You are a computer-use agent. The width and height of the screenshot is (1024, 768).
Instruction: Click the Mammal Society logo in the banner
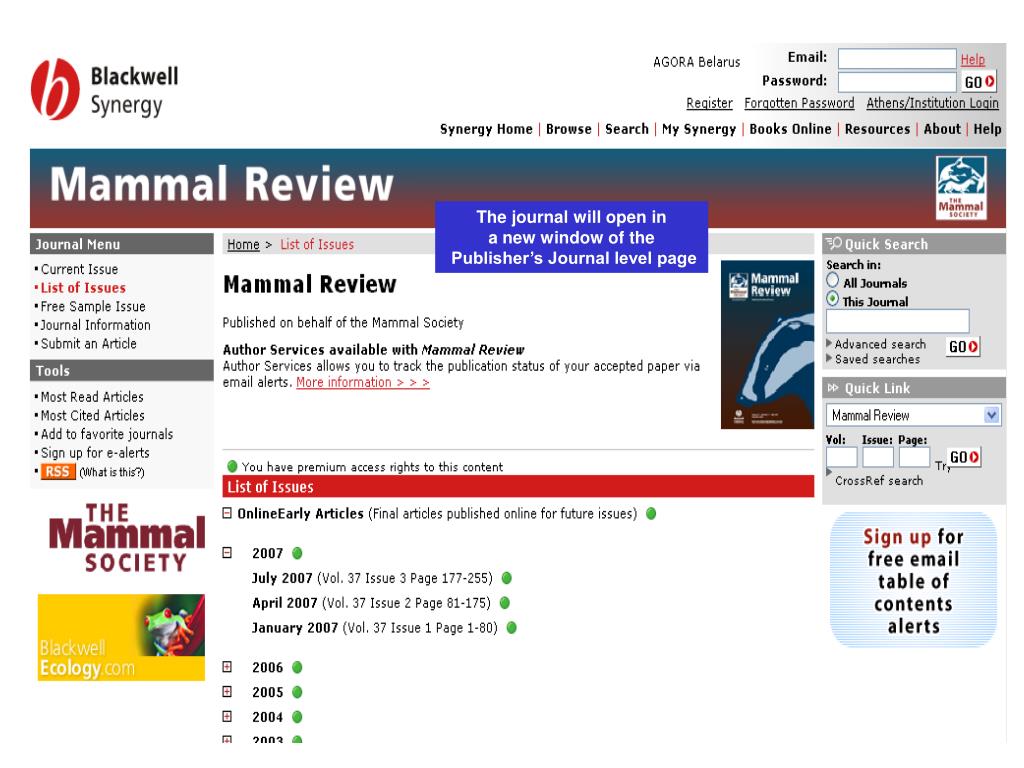[x=961, y=187]
